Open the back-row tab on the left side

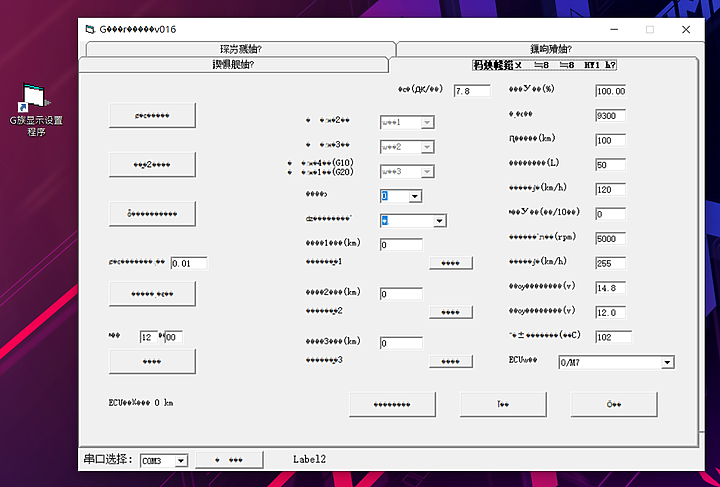tap(241, 49)
